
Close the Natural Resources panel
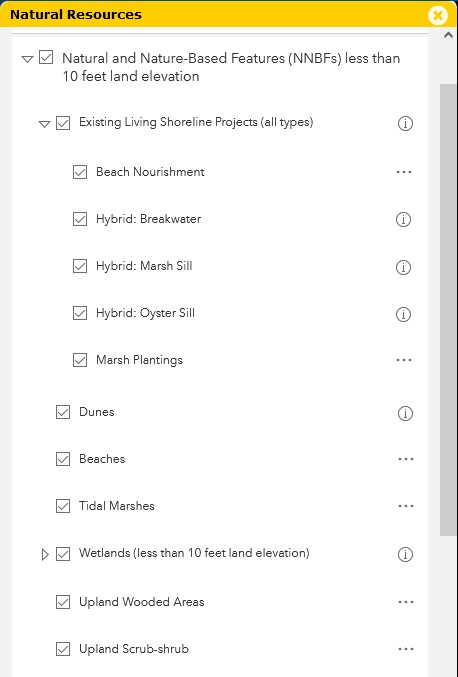tap(438, 16)
